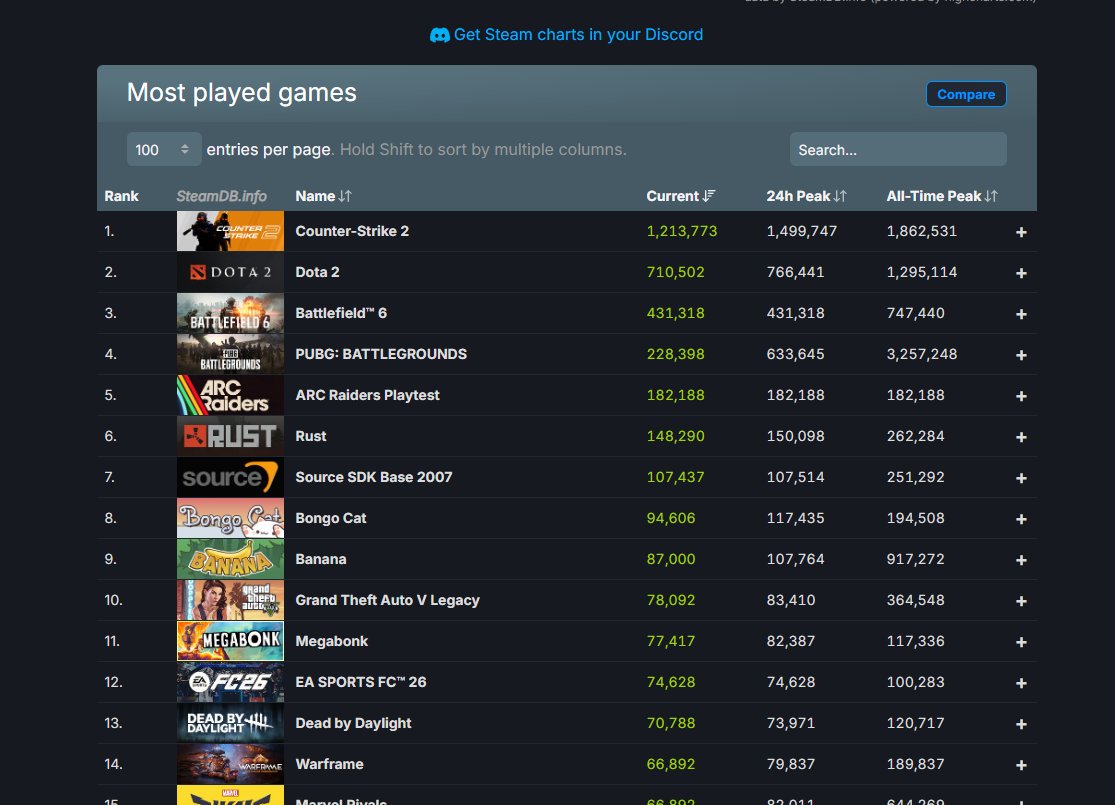
Task: Sort table by All-Time Peak column
Action: [x=941, y=196]
